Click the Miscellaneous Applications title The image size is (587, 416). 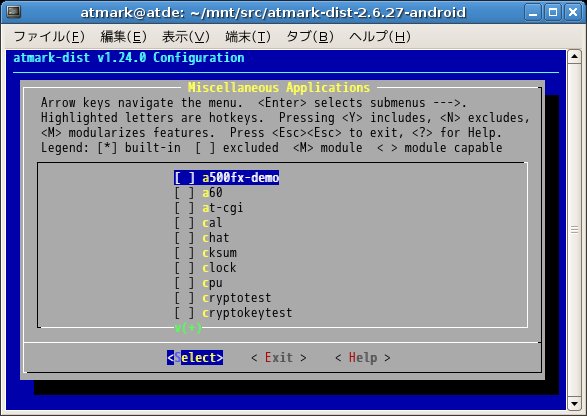[279, 88]
